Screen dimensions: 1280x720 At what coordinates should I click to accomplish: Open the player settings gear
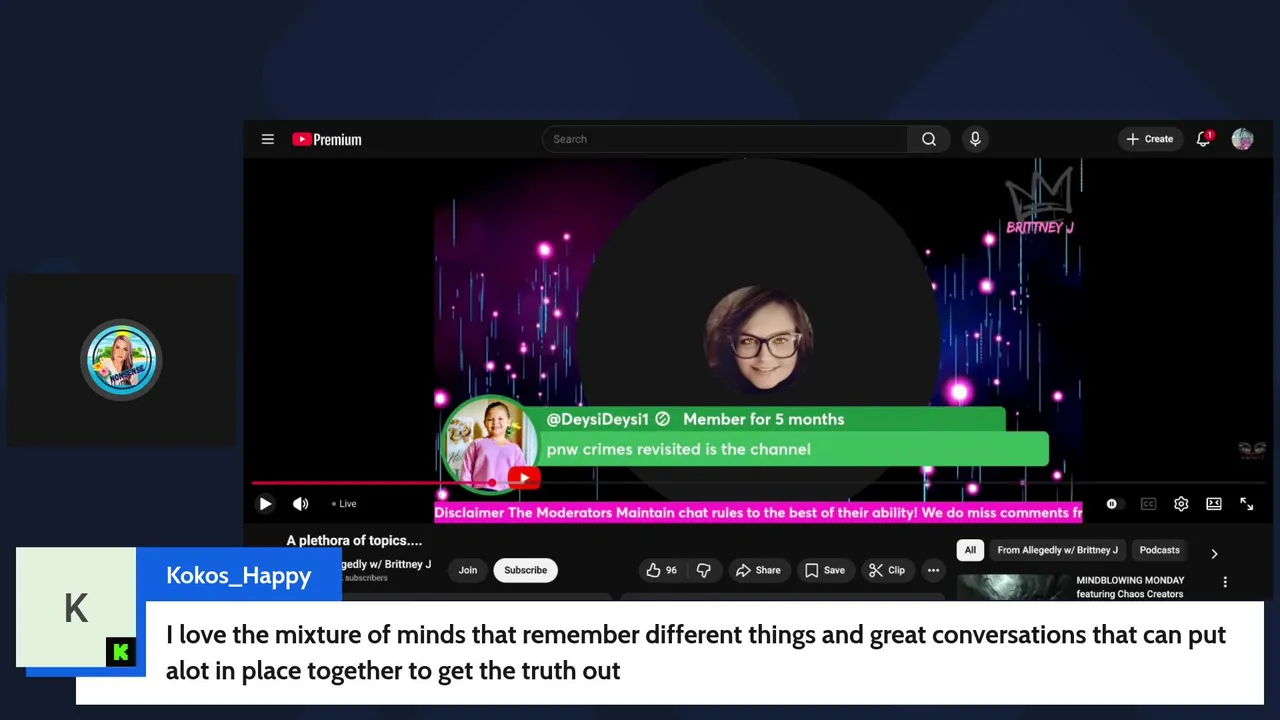1181,504
